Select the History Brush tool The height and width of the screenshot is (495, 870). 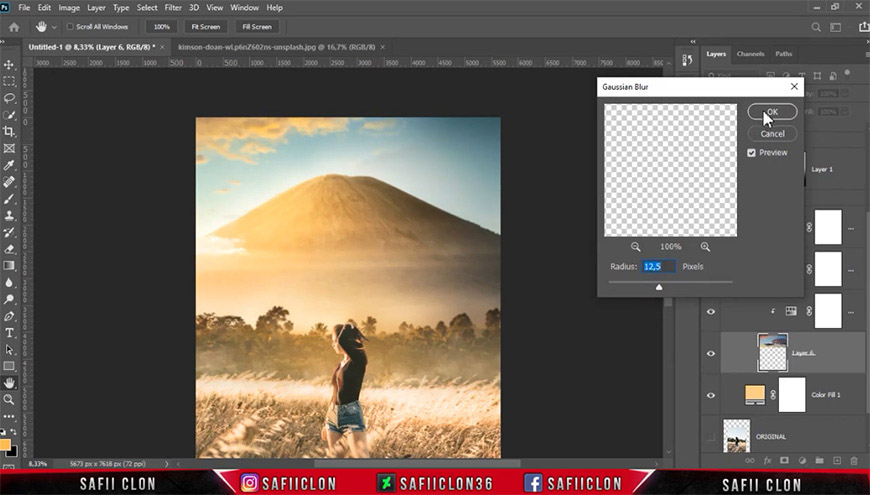pos(9,232)
